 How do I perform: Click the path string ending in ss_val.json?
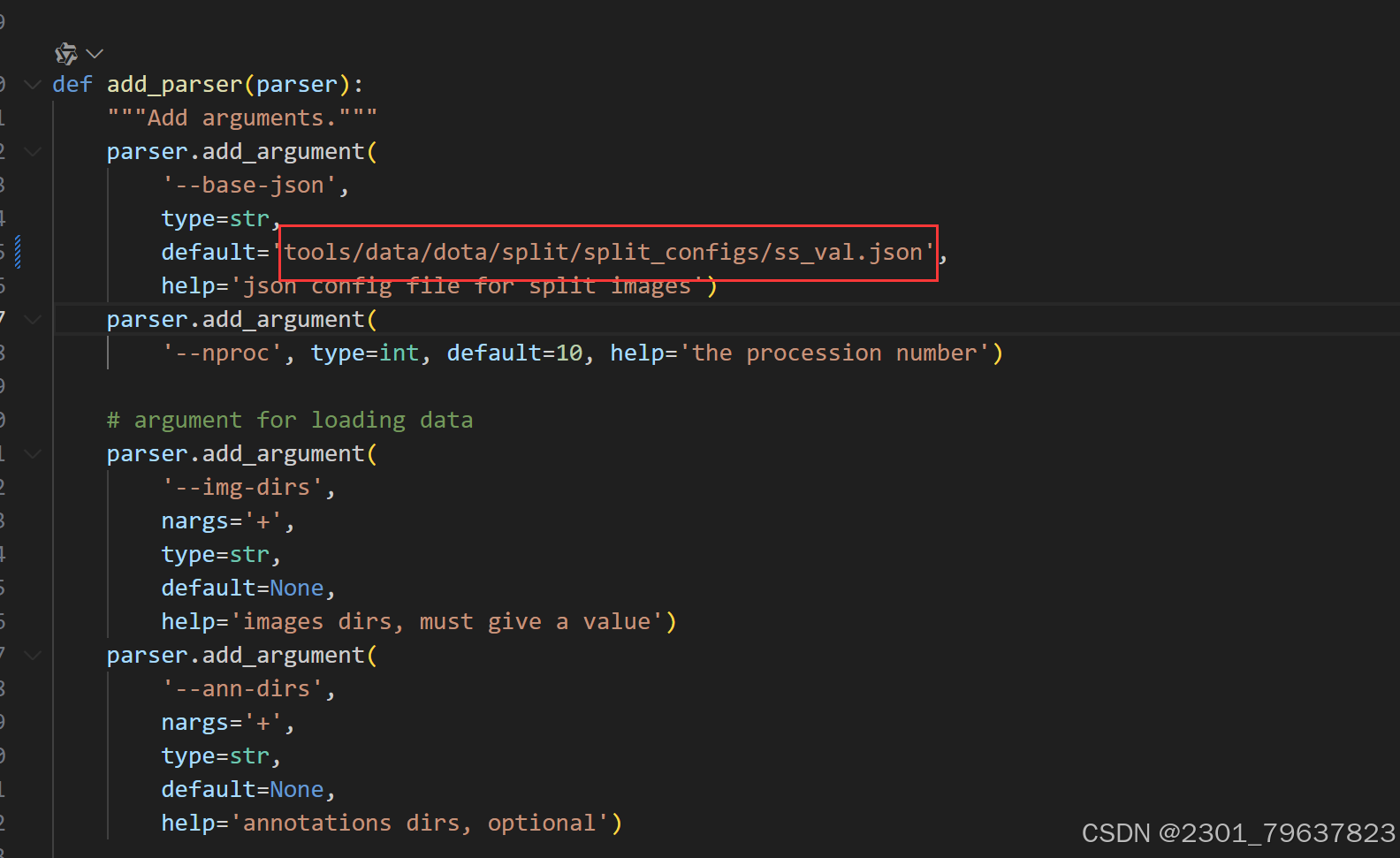click(x=604, y=253)
